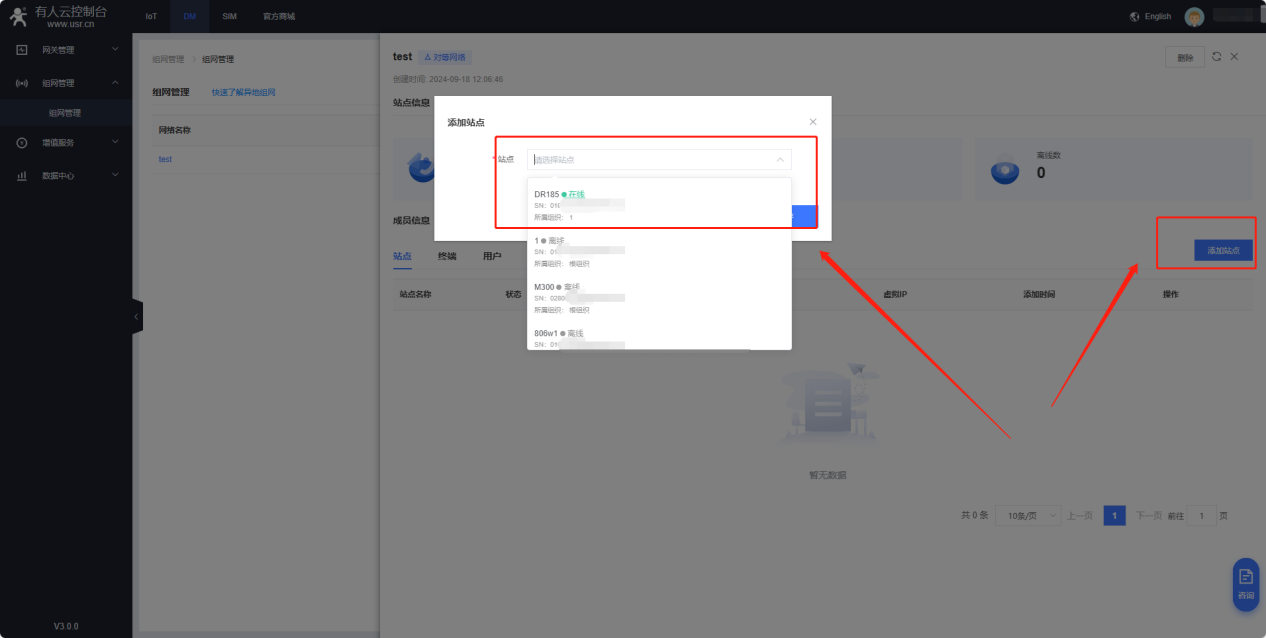Click the 增值服务 sidebar icon
Viewport: 1266px width, 638px height.
click(x=22, y=143)
